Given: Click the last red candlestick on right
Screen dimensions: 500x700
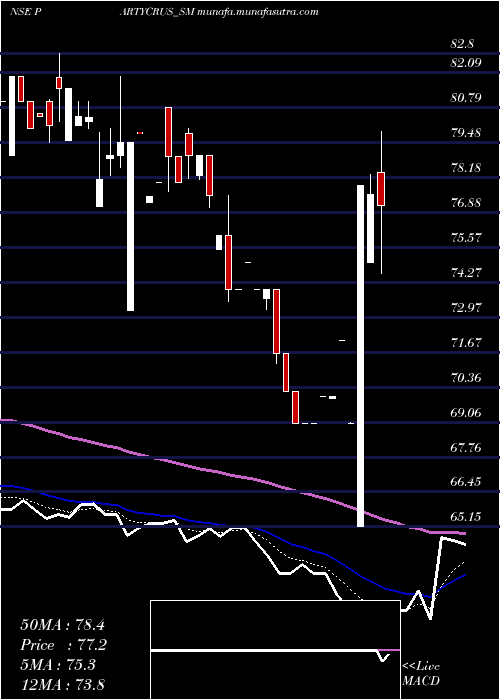Looking at the screenshot, I should (x=381, y=189).
